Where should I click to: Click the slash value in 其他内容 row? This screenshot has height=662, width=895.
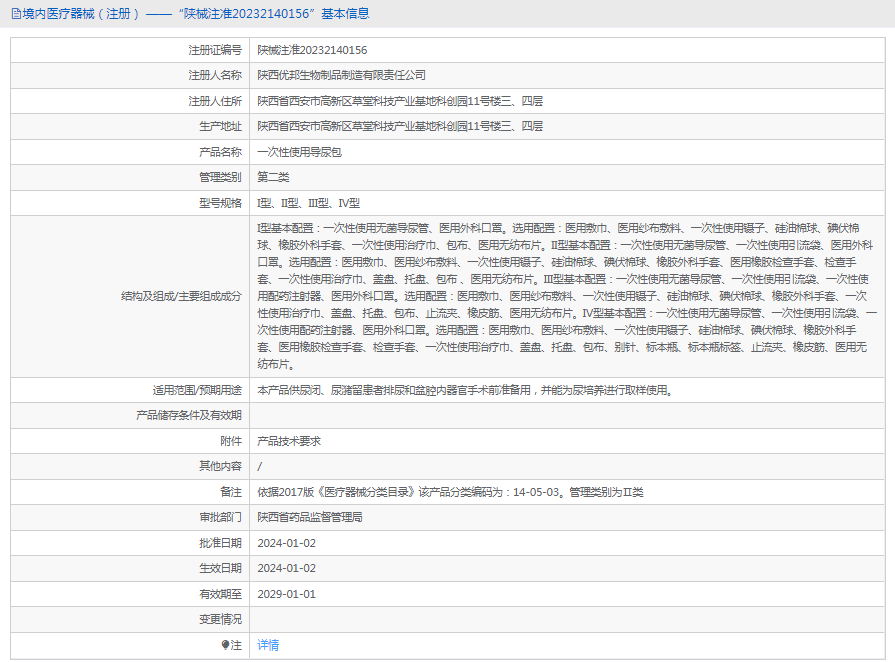260,466
